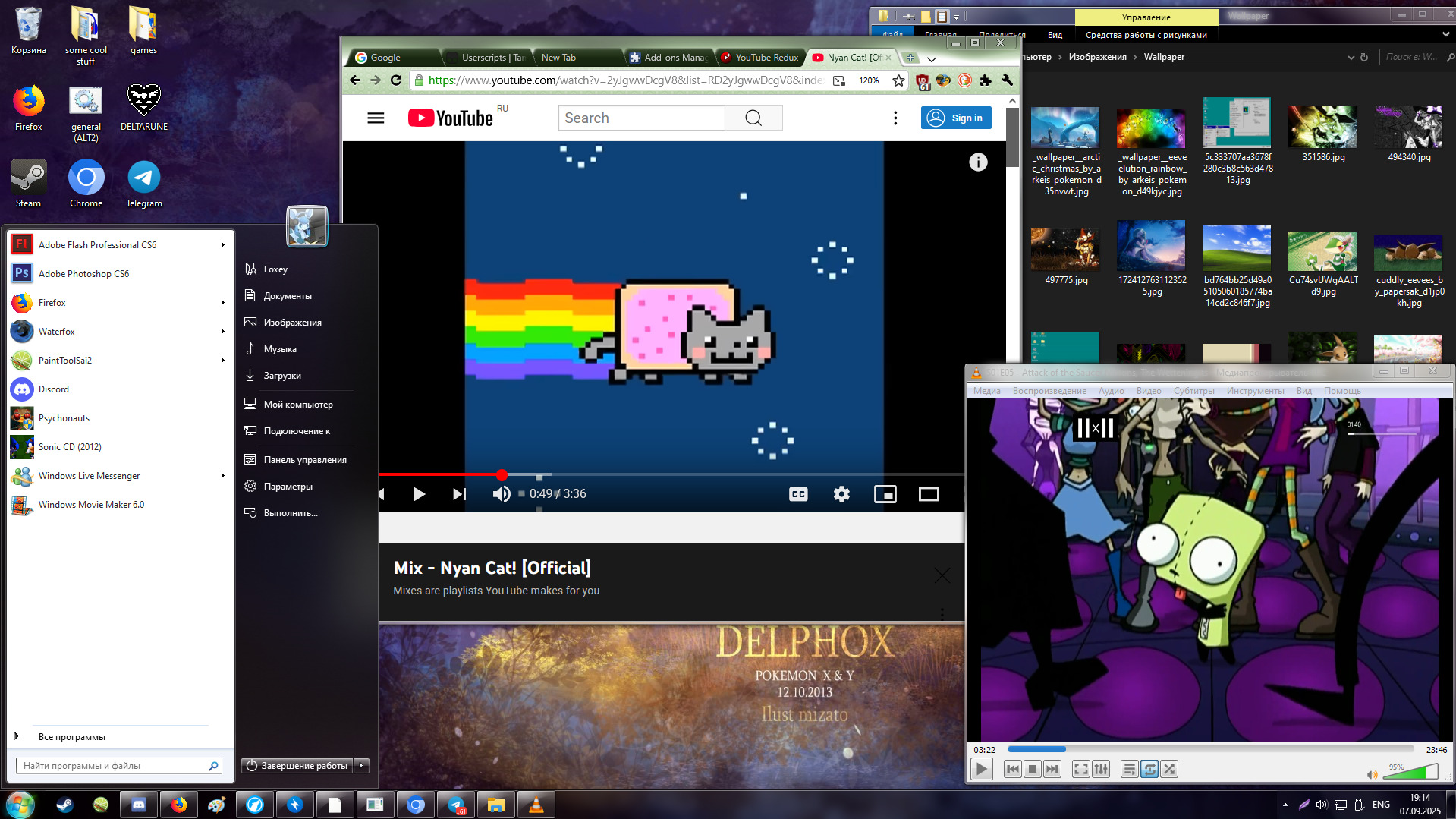The width and height of the screenshot is (1456, 819).
Task: Toggle loop mode in VLC player
Action: point(1149,770)
